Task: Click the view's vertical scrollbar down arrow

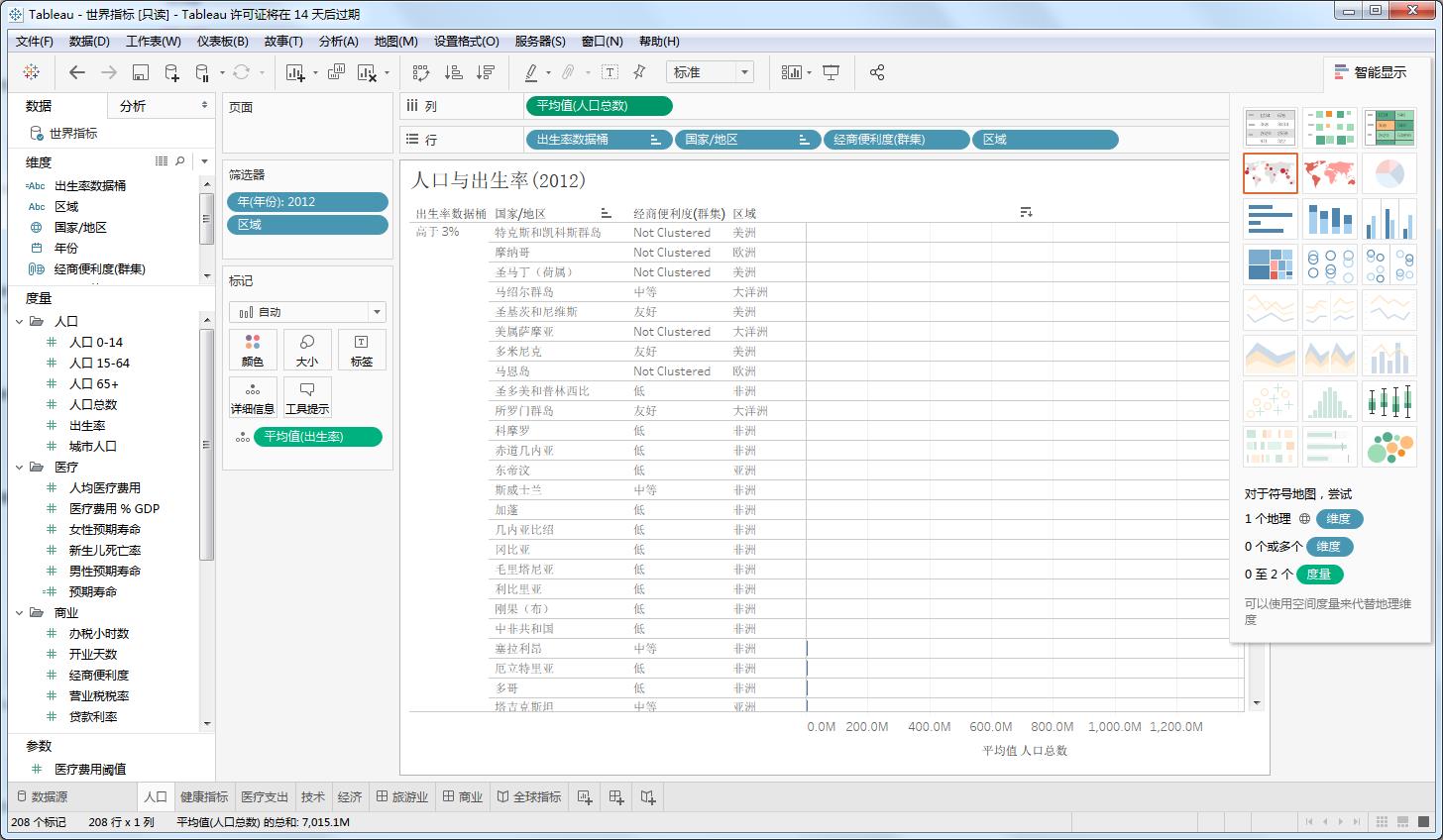Action: (1257, 703)
